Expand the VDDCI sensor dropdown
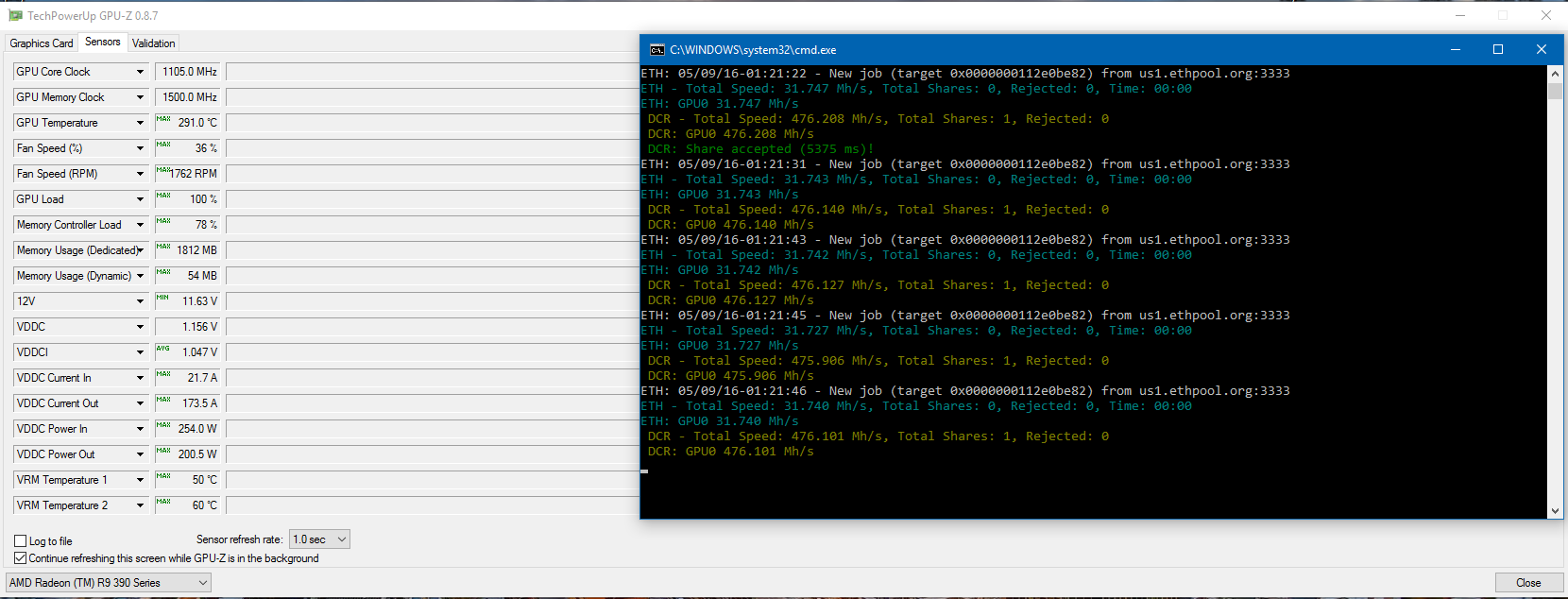The height and width of the screenshot is (599, 1568). pos(140,352)
